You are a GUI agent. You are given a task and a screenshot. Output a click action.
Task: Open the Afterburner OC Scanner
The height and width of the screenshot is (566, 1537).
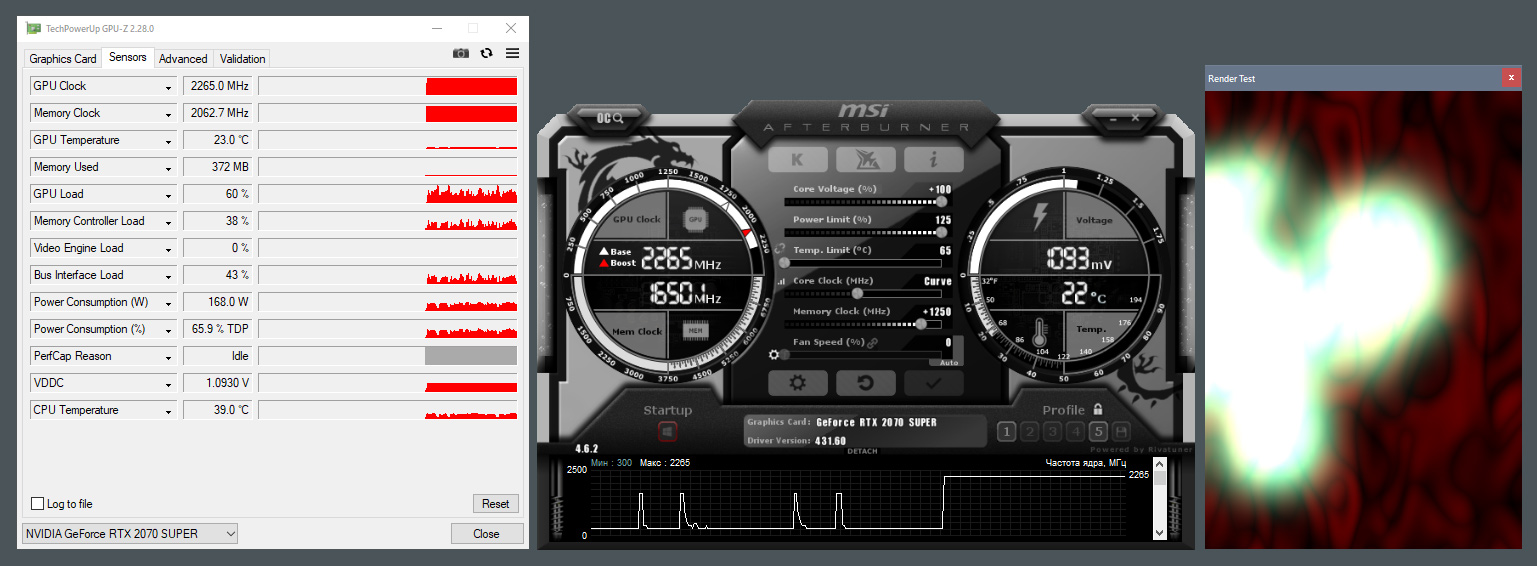pos(612,118)
